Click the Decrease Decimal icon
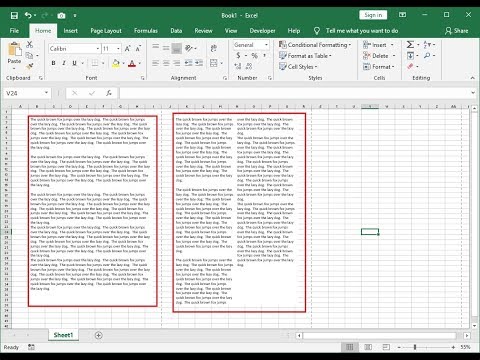This screenshot has width=480, height=360. (x=249, y=66)
